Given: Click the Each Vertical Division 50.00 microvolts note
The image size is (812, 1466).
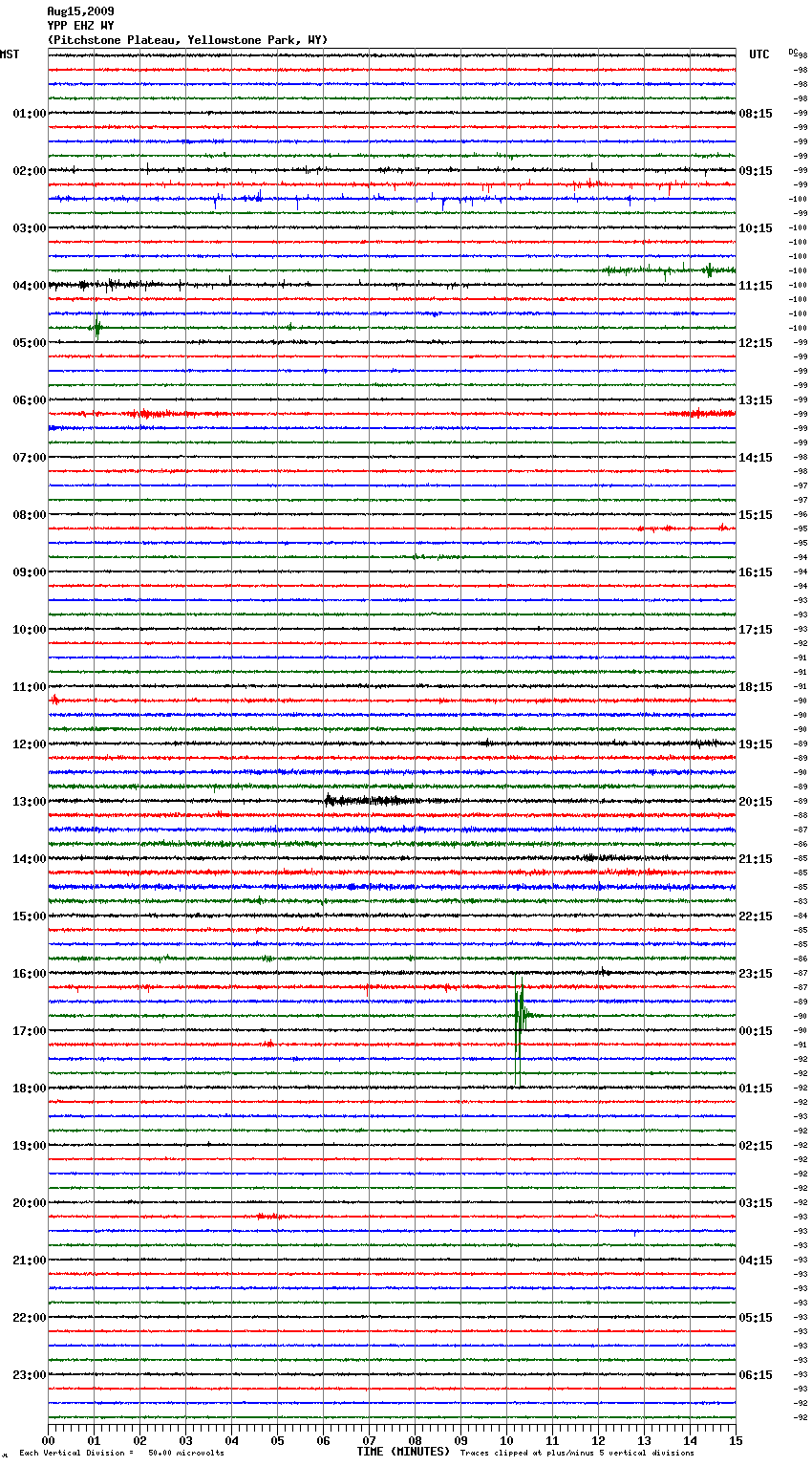Looking at the screenshot, I should 121,1454.
